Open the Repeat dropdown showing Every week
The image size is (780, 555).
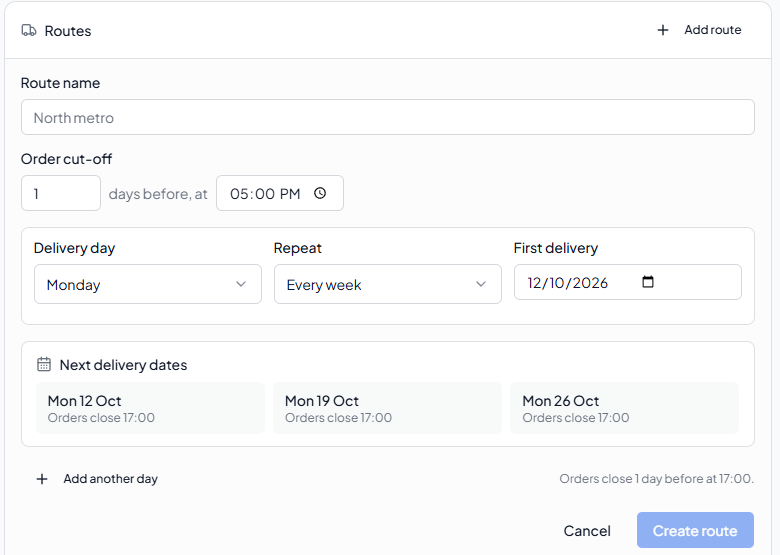pyautogui.click(x=388, y=284)
